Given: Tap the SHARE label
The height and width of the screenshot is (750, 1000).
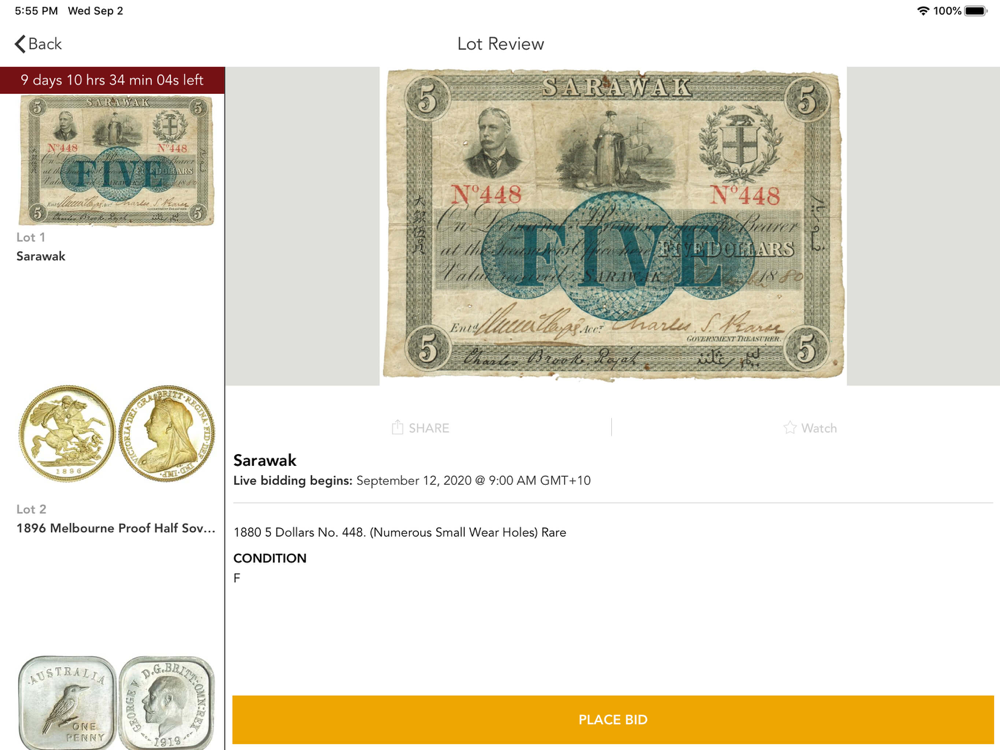Looking at the screenshot, I should click(x=429, y=428).
